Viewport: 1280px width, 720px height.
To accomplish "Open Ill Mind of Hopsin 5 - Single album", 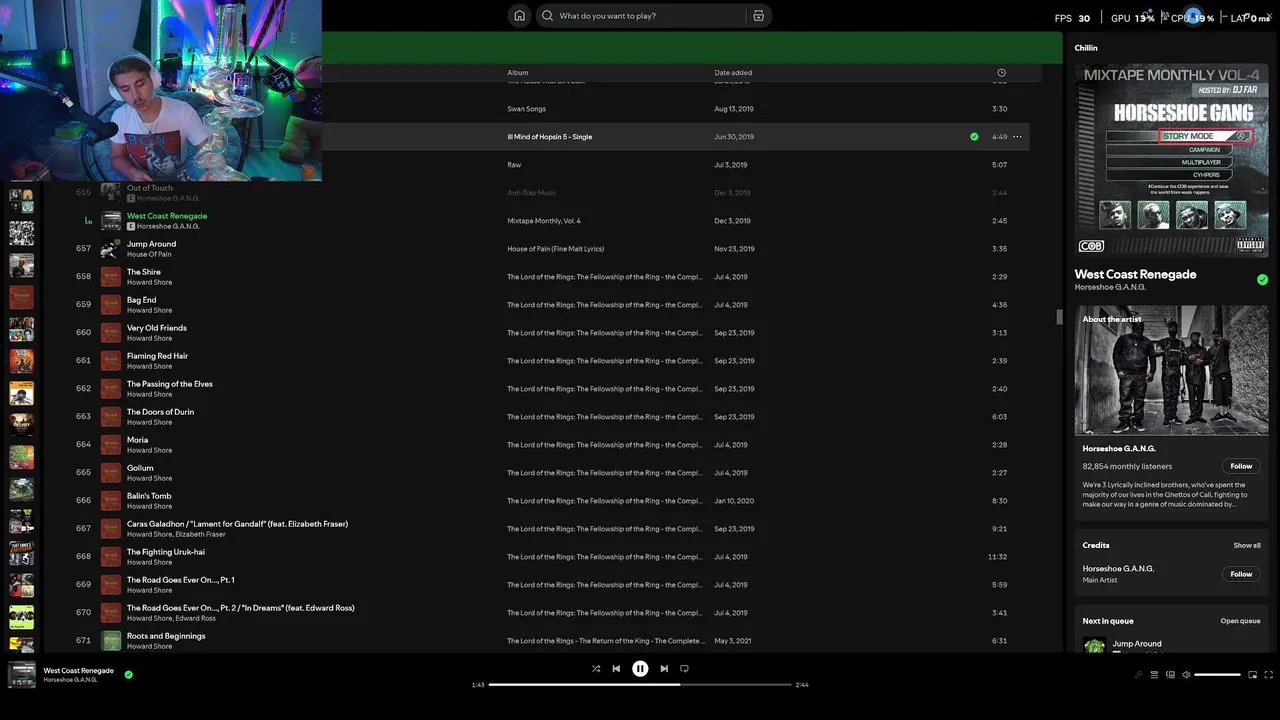I will click(x=549, y=137).
